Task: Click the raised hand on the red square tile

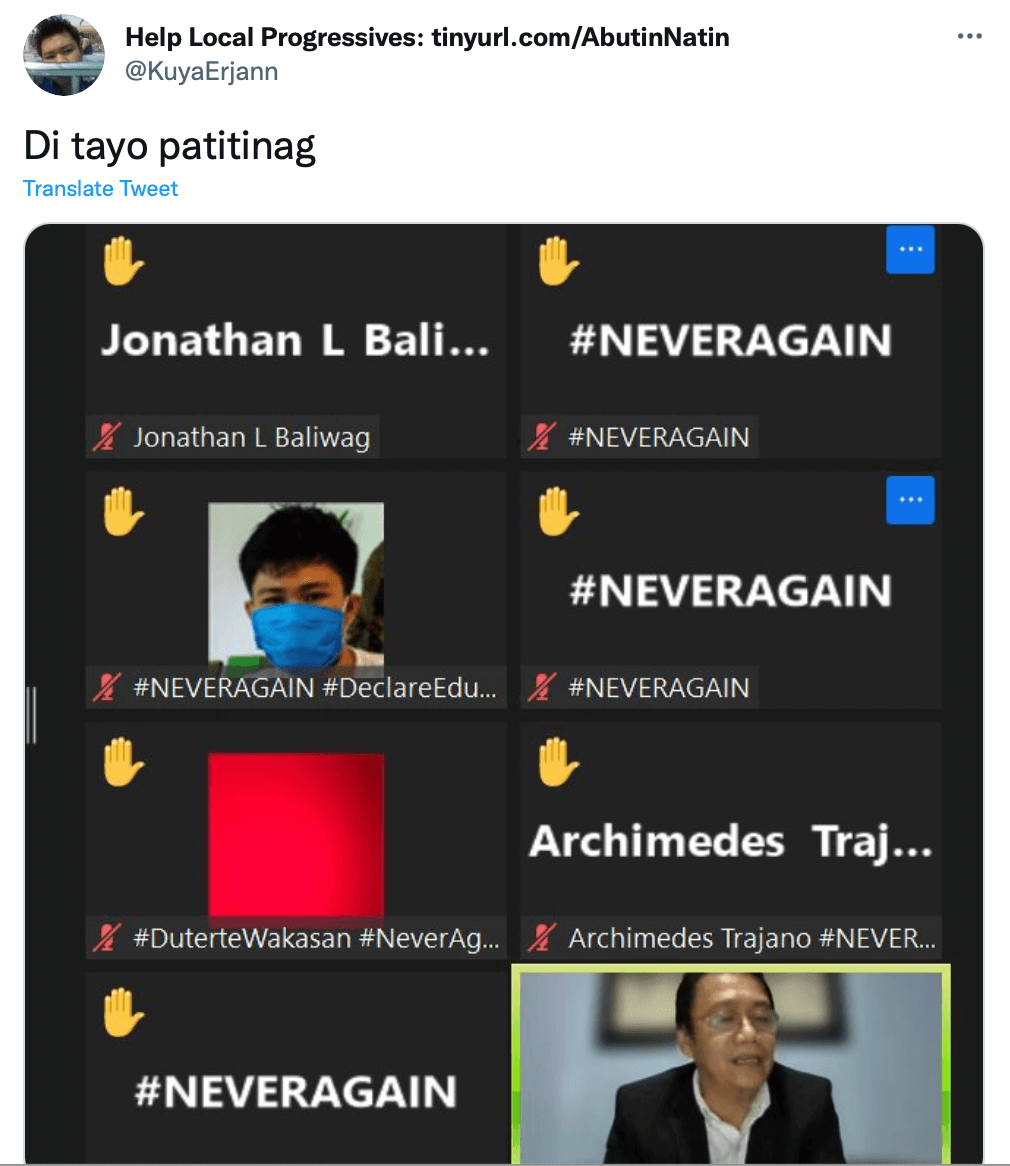Action: point(123,761)
